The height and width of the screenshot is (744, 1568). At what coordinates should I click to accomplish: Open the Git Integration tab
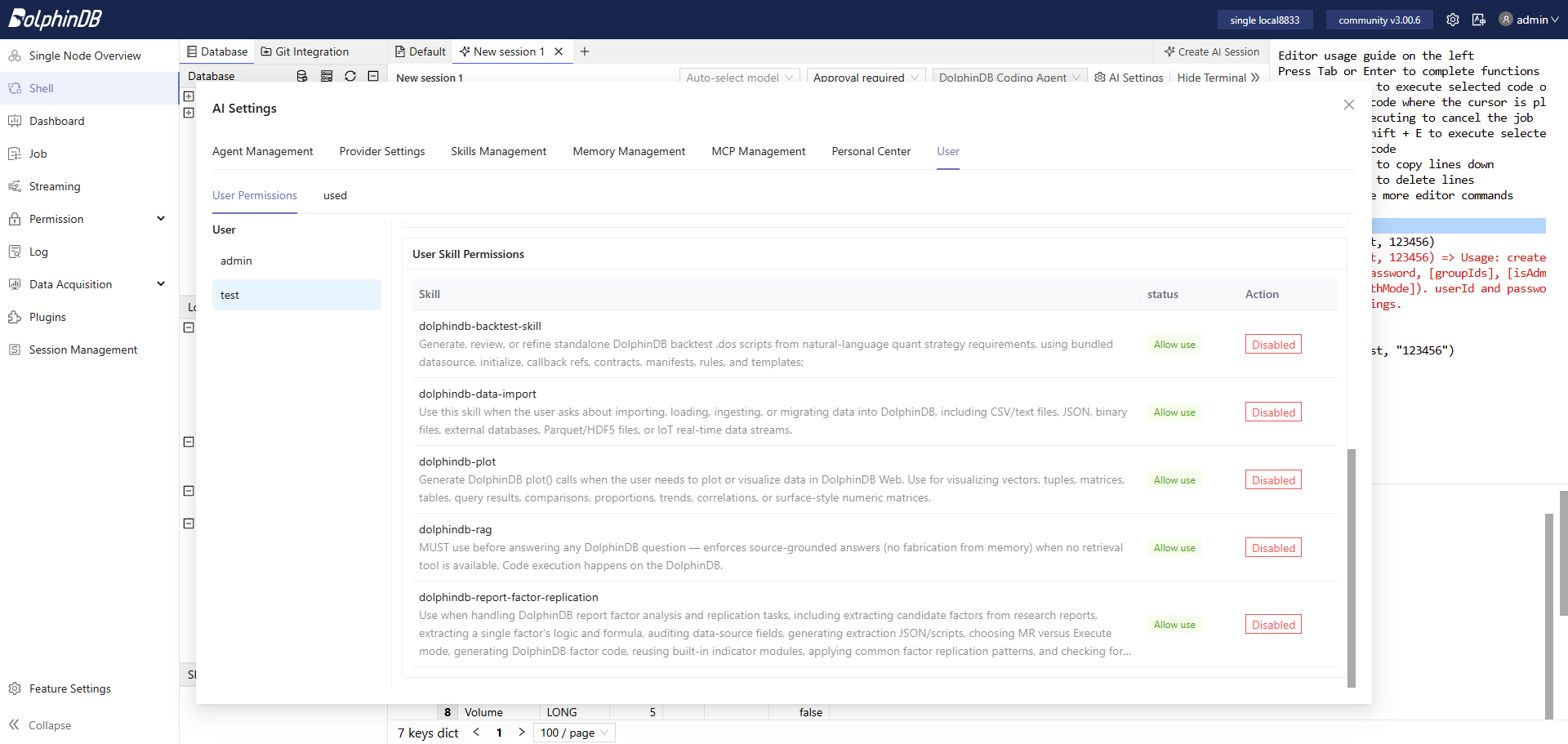tap(305, 51)
